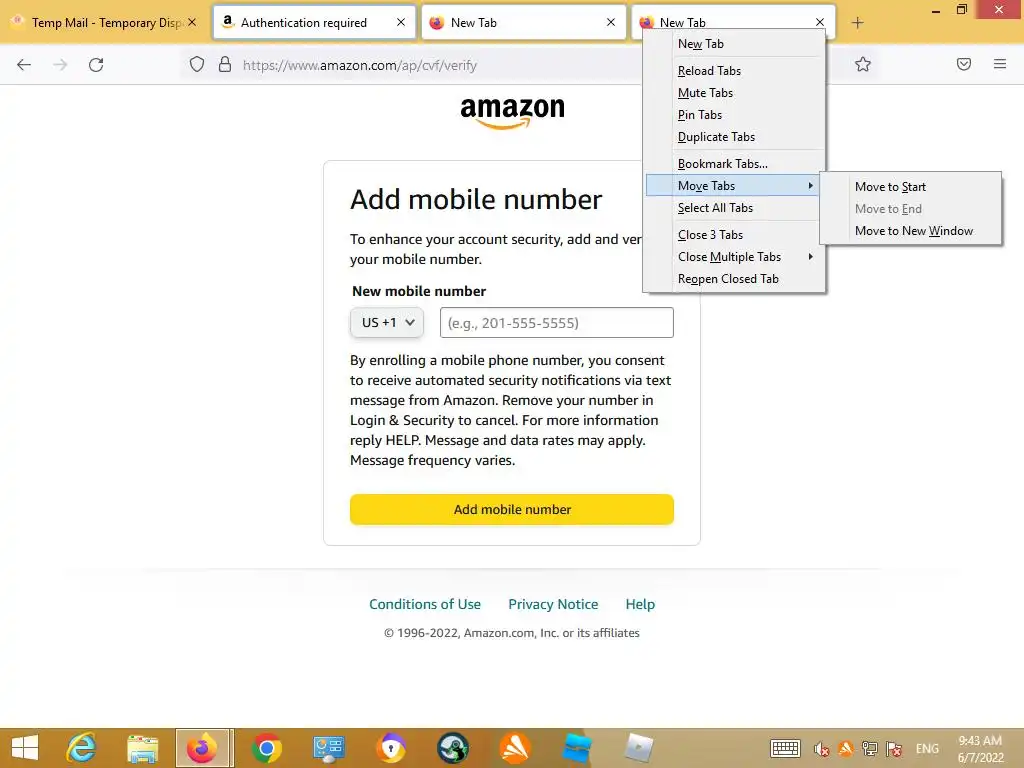Viewport: 1024px width, 768px height.
Task: Open File Explorer from taskbar
Action: (x=142, y=748)
